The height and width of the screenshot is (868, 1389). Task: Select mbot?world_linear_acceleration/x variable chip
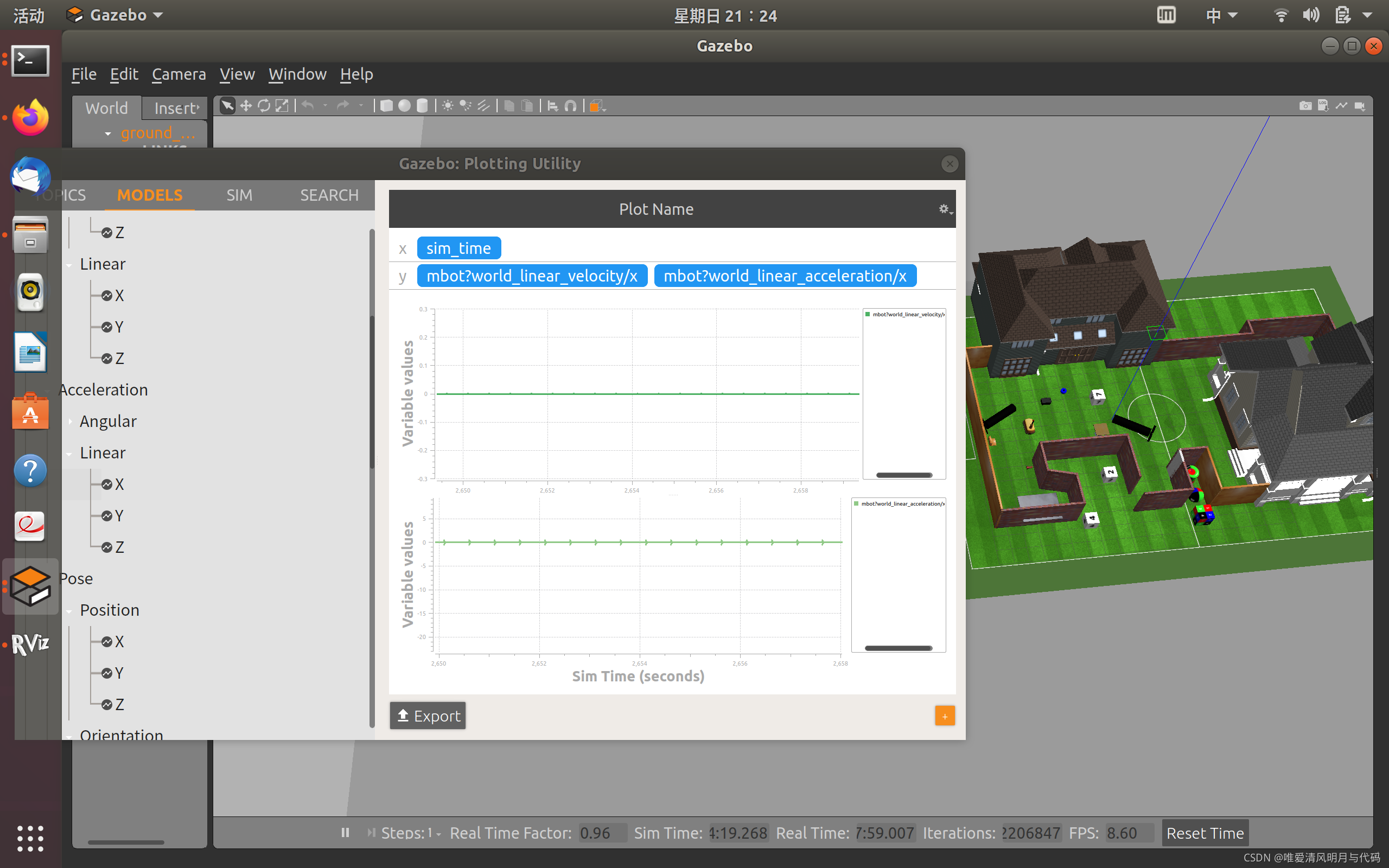785,276
